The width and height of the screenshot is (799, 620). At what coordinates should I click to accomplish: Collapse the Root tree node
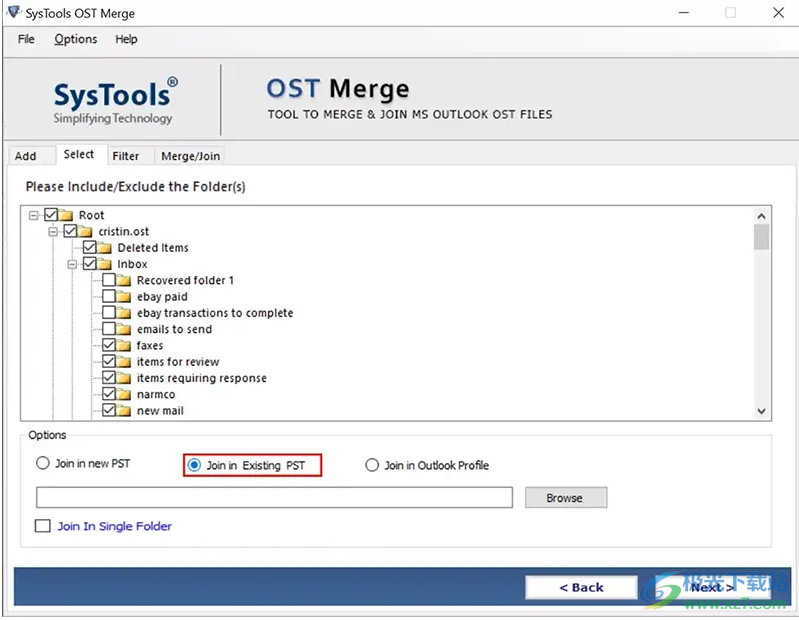pos(34,215)
